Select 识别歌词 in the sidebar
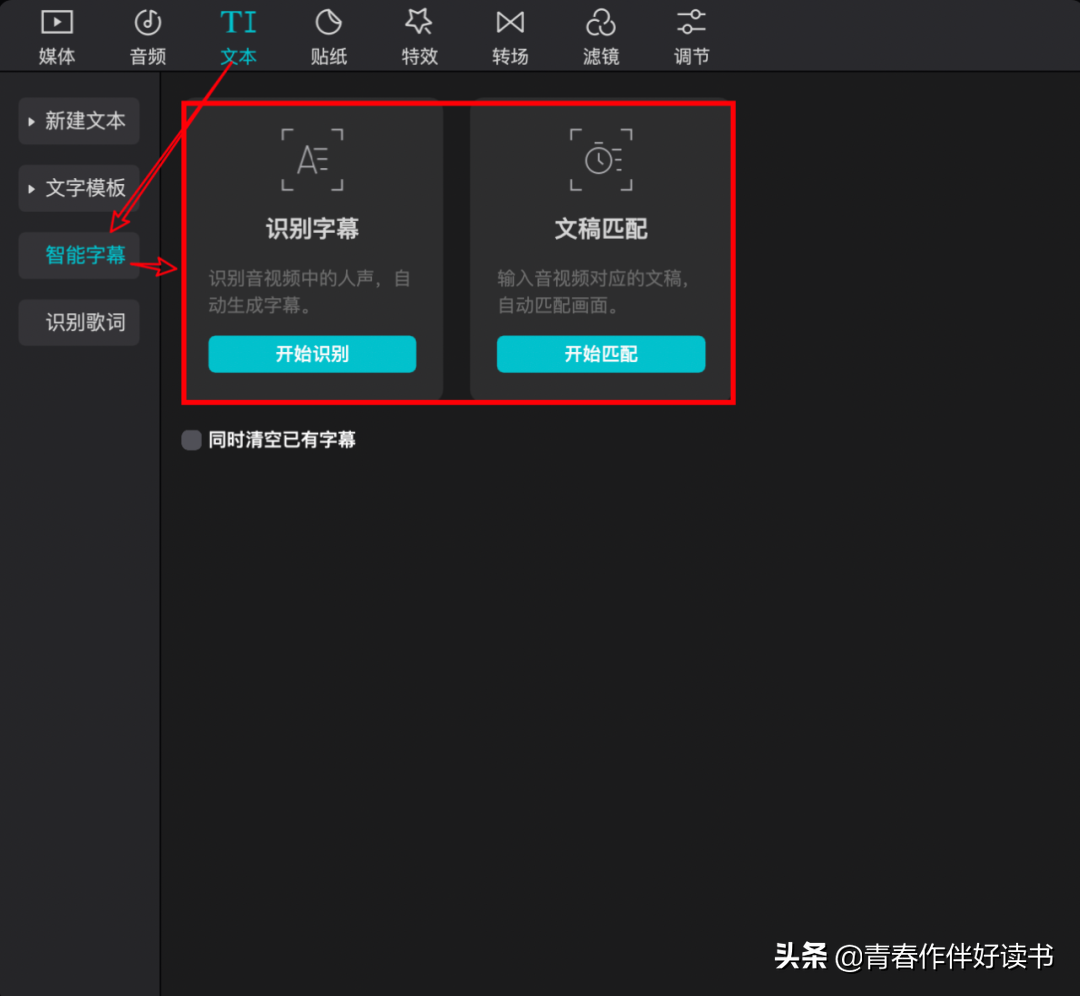Screen dimensions: 1080x996 pyautogui.click(x=78, y=322)
